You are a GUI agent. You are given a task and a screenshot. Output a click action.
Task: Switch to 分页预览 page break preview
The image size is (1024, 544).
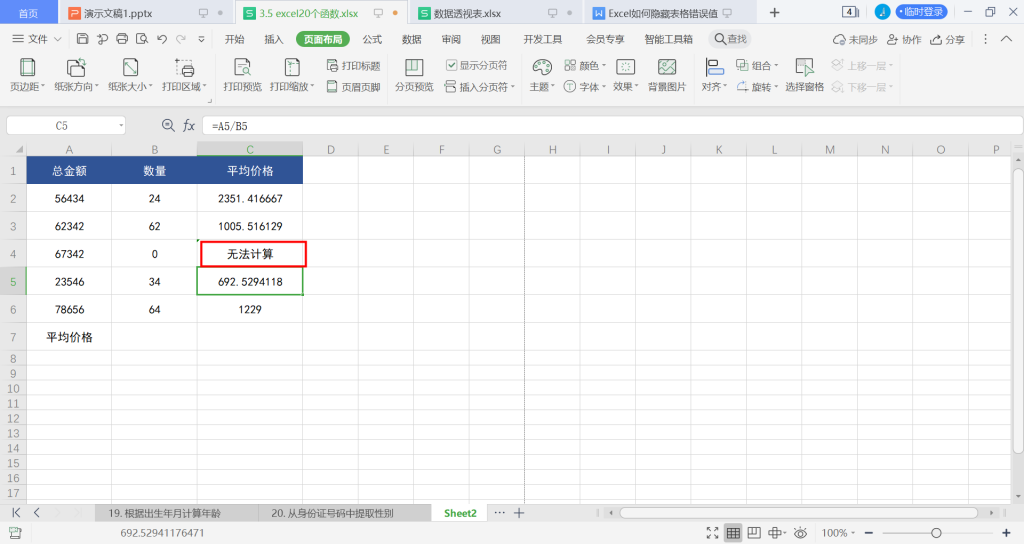(x=414, y=75)
